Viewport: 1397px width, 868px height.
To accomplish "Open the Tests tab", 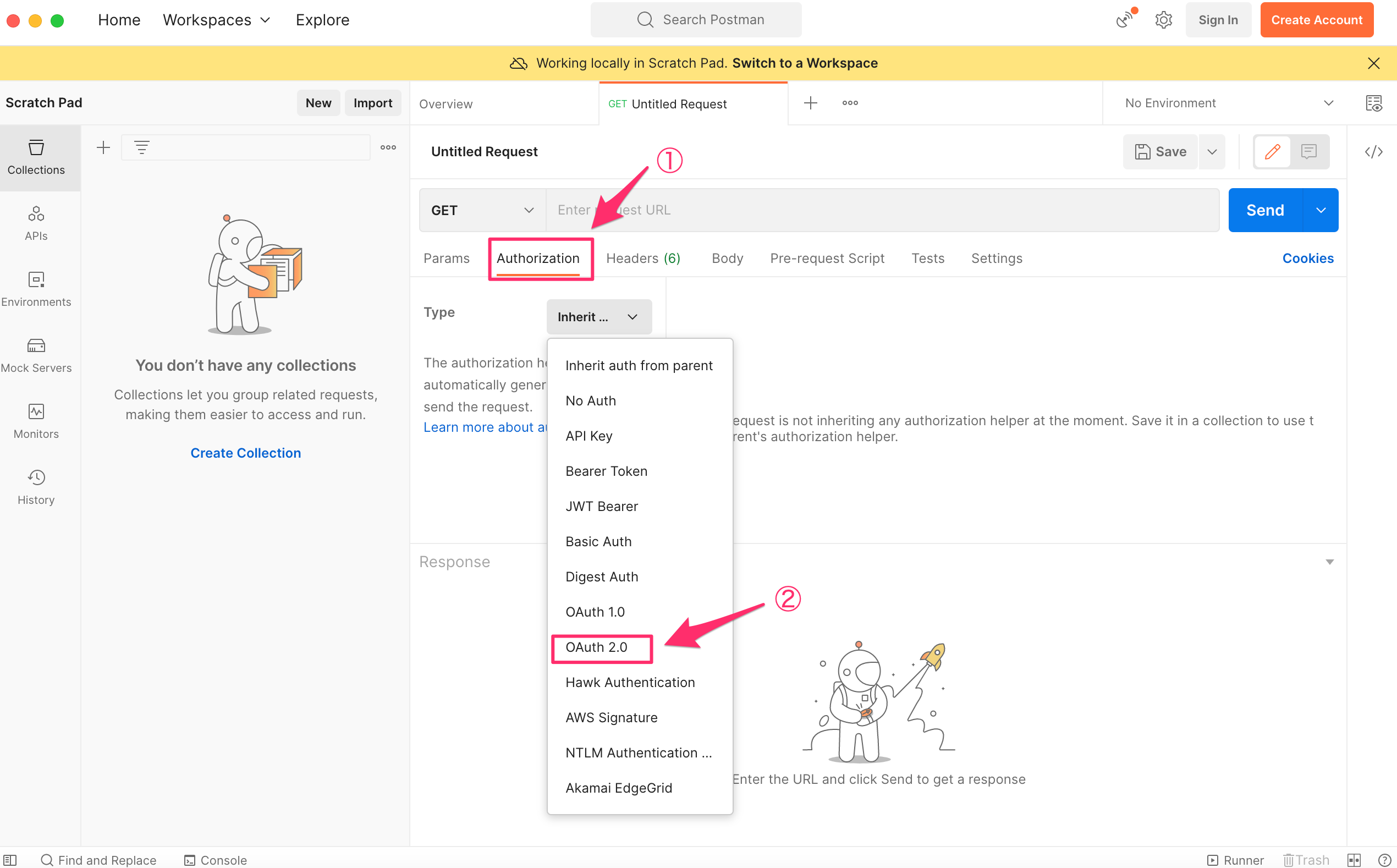I will click(927, 259).
